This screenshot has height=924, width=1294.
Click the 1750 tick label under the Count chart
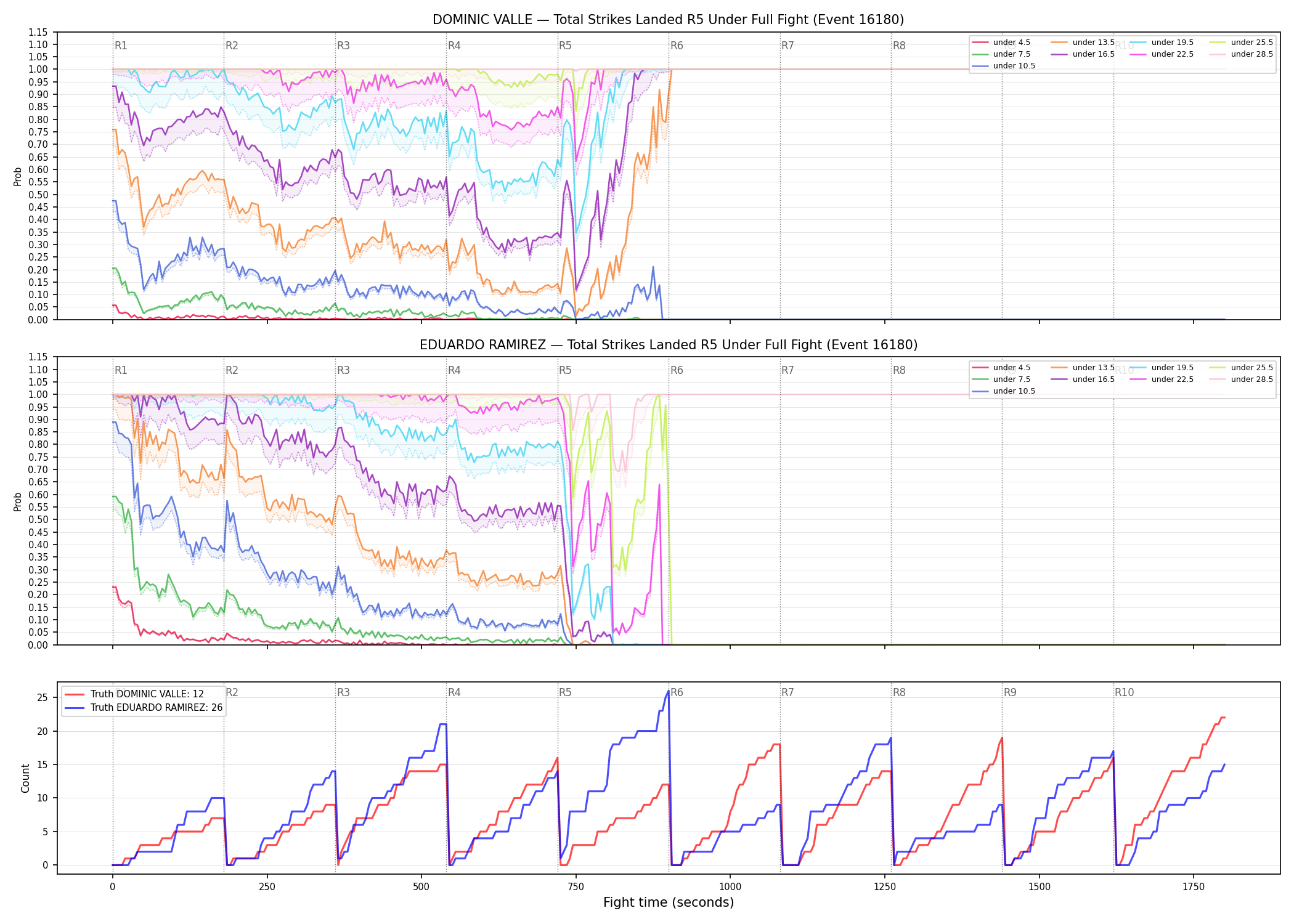point(1194,886)
